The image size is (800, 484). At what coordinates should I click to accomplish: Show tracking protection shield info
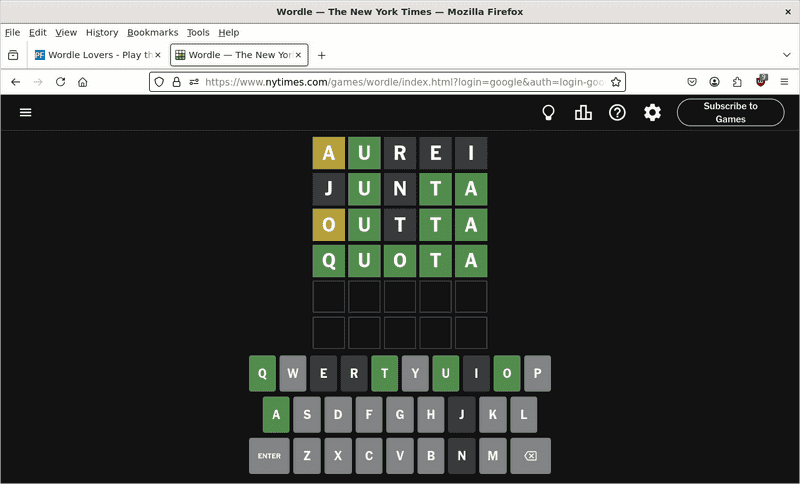tap(159, 82)
